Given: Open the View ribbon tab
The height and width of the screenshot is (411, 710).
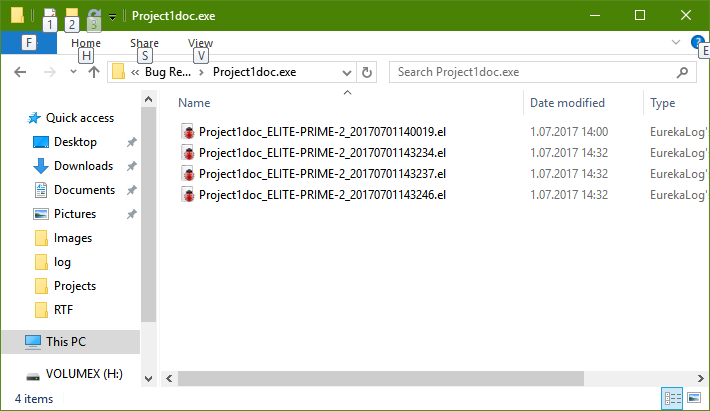Looking at the screenshot, I should 200,43.
